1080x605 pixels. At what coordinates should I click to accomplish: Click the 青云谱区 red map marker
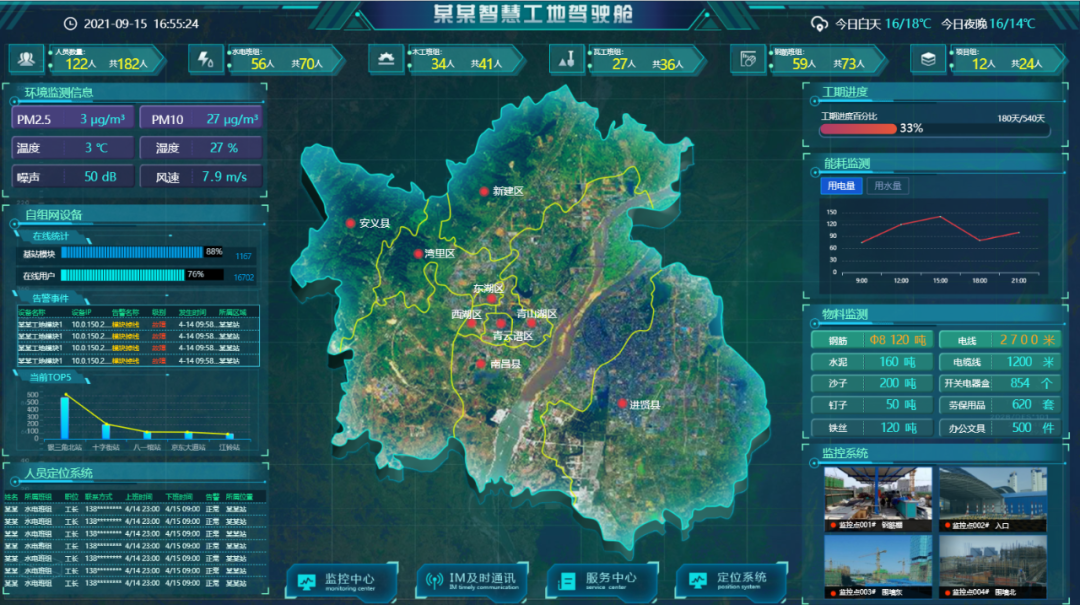tap(501, 323)
